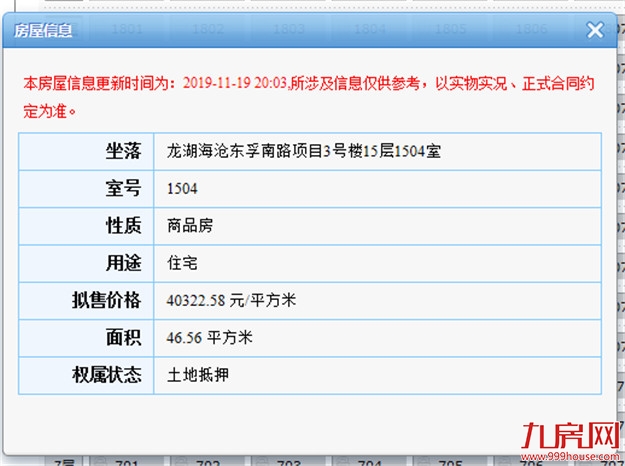Select the 土地抵押 status value
The image size is (625, 466).
pos(198,375)
